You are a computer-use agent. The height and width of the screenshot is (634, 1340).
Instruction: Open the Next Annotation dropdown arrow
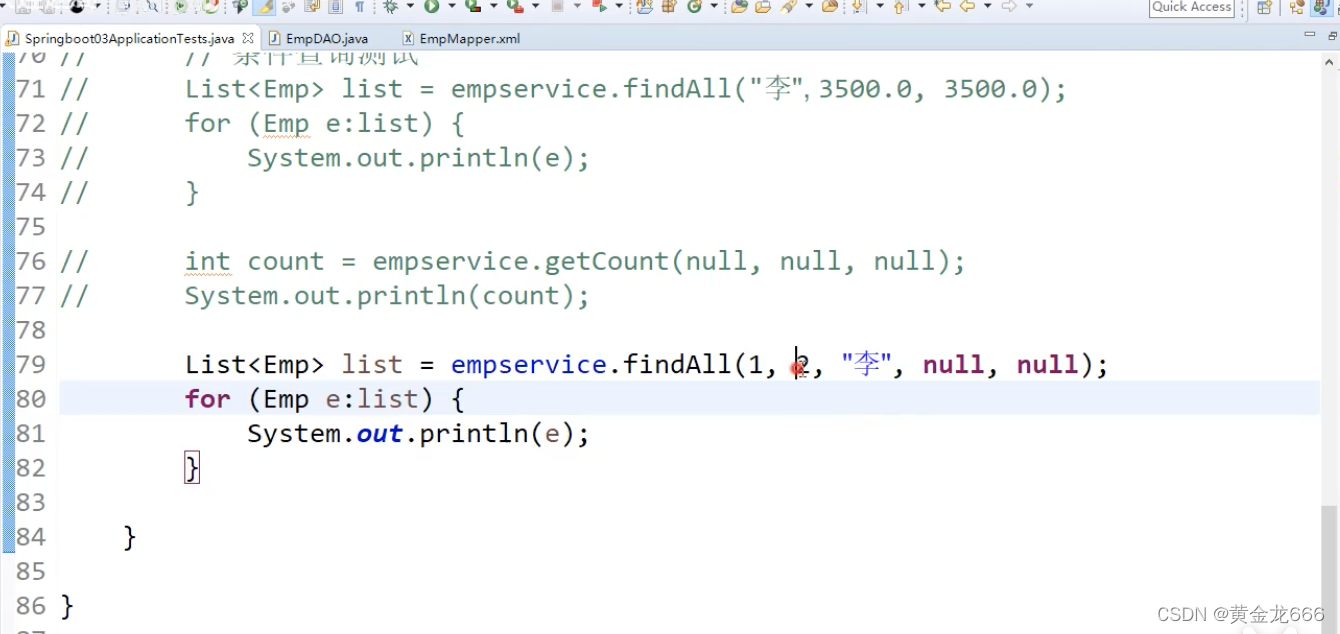pos(880,6)
